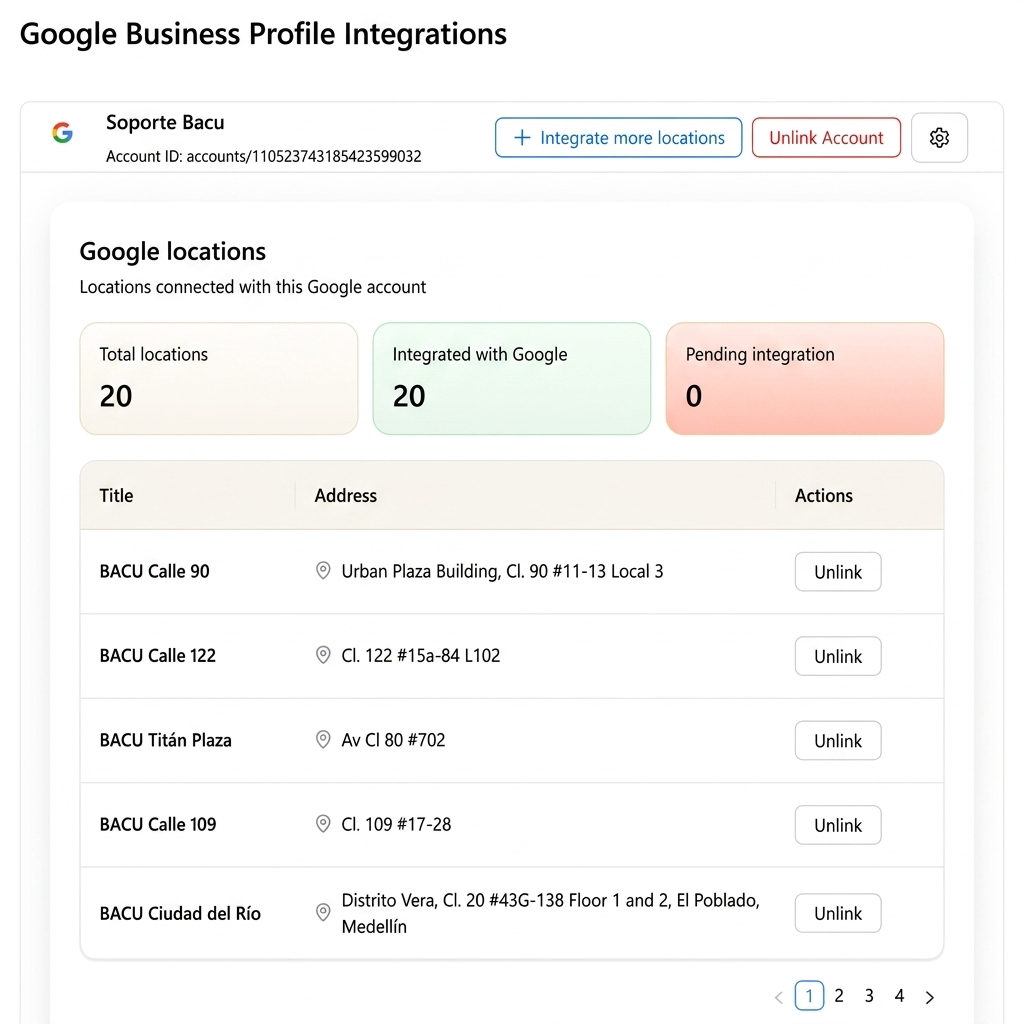Open account settings via gear icon

coord(939,138)
